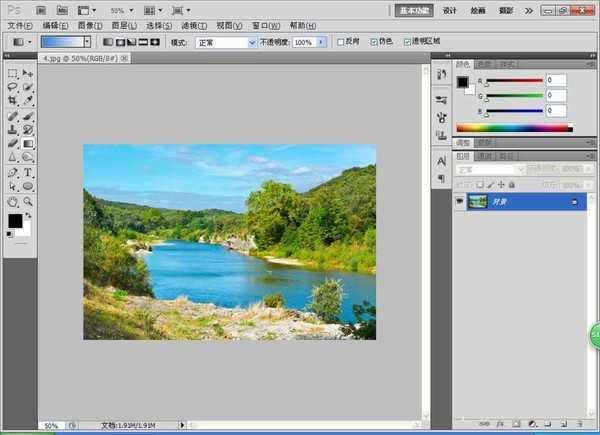Viewport: 600px width, 435px height.
Task: Select the Crop tool
Action: point(12,101)
